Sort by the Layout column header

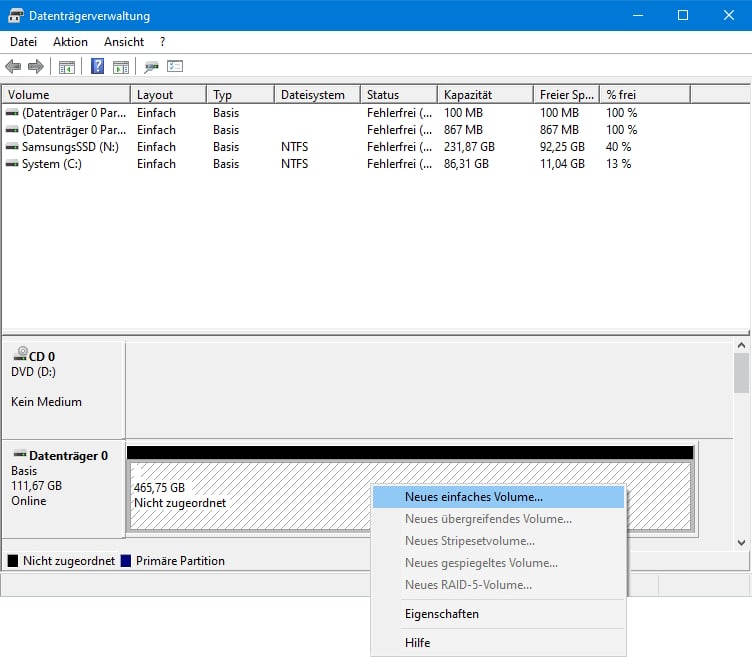[168, 94]
